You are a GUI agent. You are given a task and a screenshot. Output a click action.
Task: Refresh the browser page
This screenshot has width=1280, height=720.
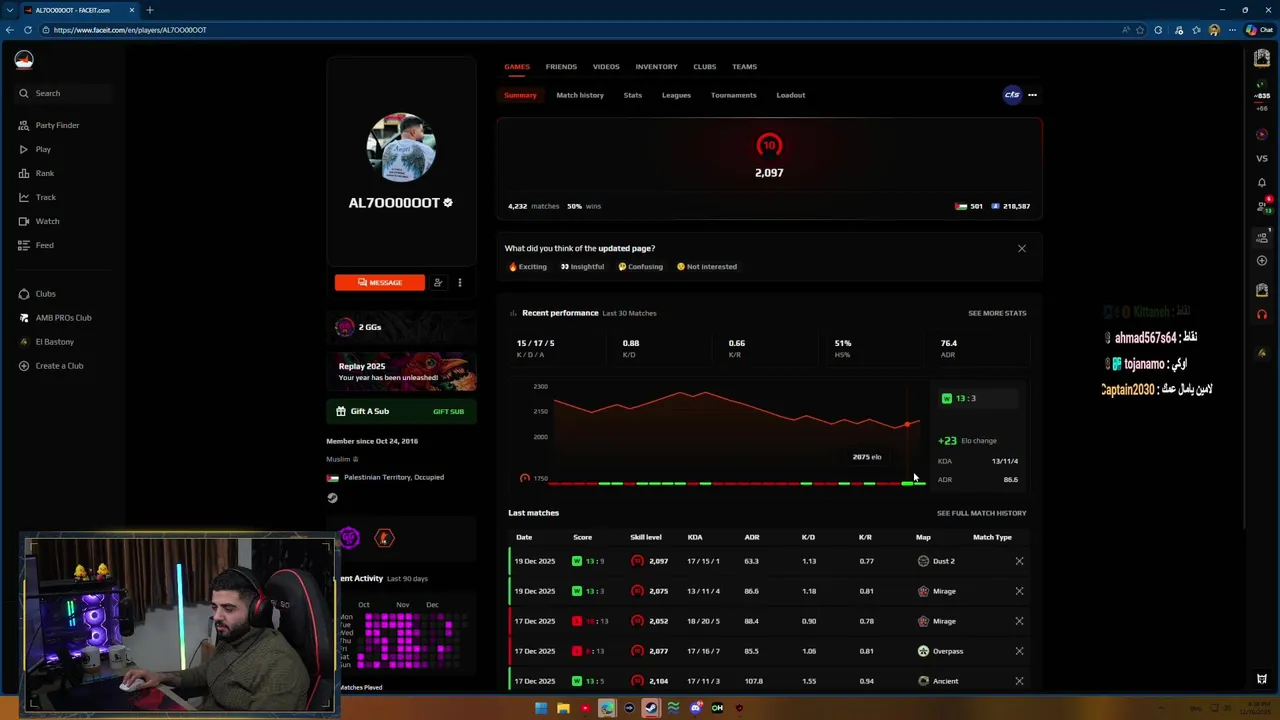tap(28, 30)
